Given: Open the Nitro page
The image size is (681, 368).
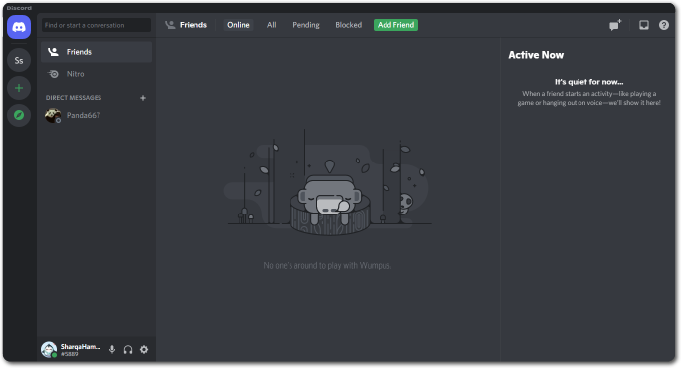Looking at the screenshot, I should 96,74.
